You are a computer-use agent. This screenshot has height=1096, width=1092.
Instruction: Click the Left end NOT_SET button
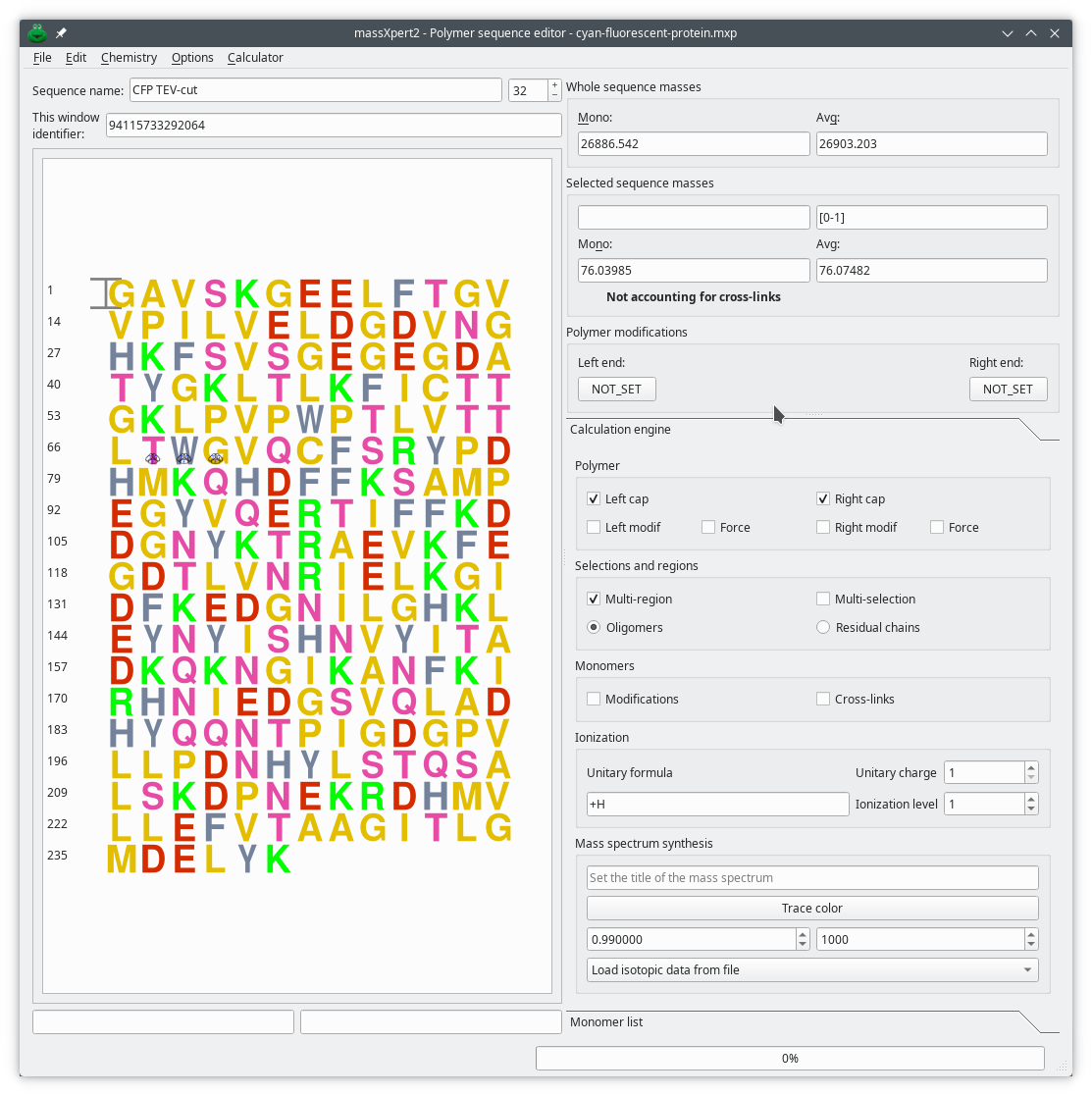(x=616, y=389)
